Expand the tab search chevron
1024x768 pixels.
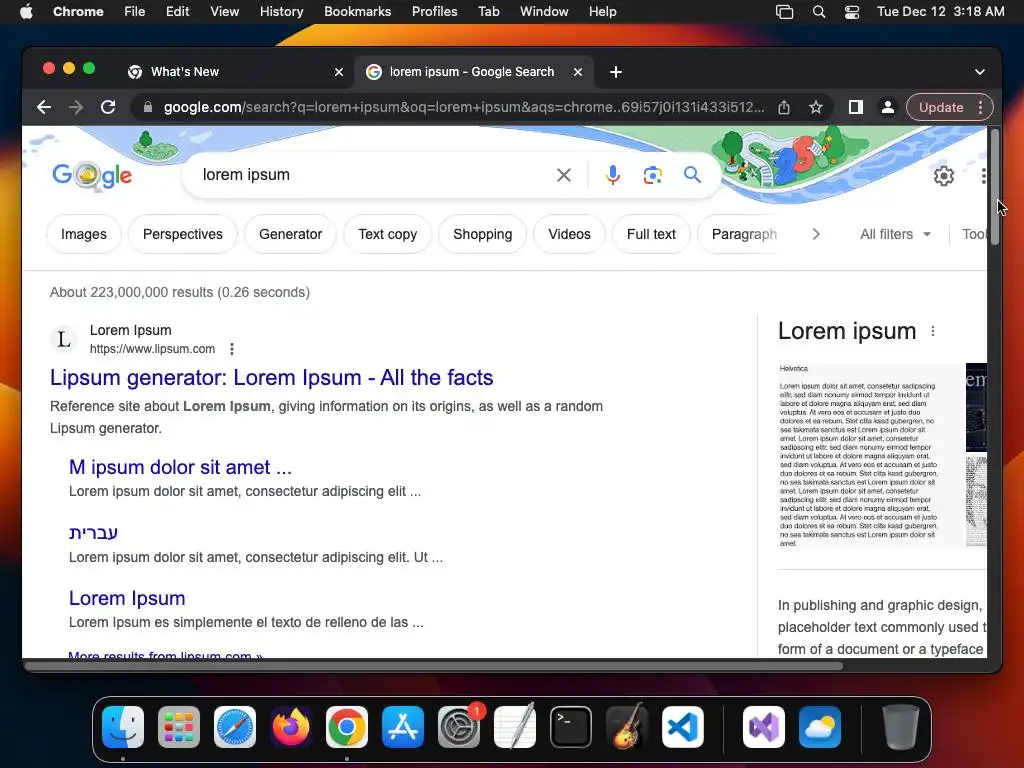pos(980,72)
